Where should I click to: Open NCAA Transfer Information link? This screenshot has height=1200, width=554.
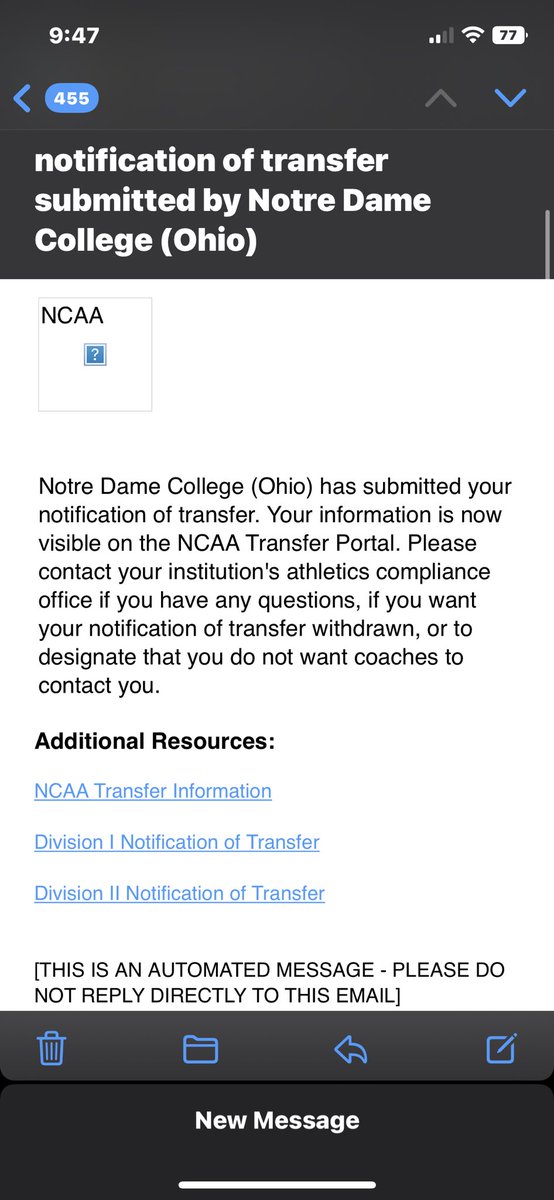coord(153,791)
